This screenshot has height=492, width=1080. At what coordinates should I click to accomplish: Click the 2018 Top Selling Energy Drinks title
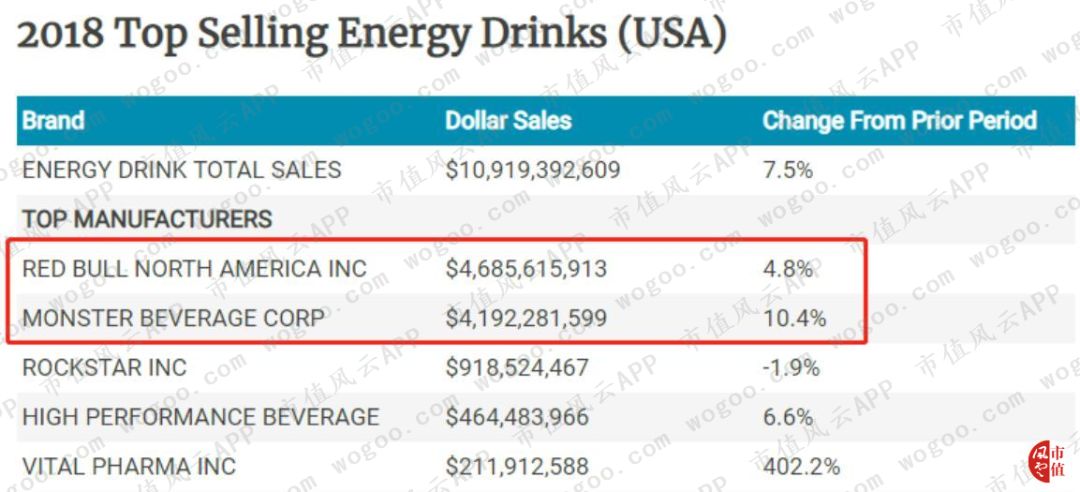[371, 36]
